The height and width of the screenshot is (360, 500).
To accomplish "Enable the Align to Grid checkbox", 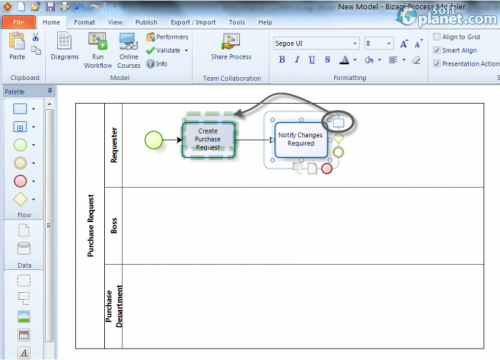I will tap(437, 37).
